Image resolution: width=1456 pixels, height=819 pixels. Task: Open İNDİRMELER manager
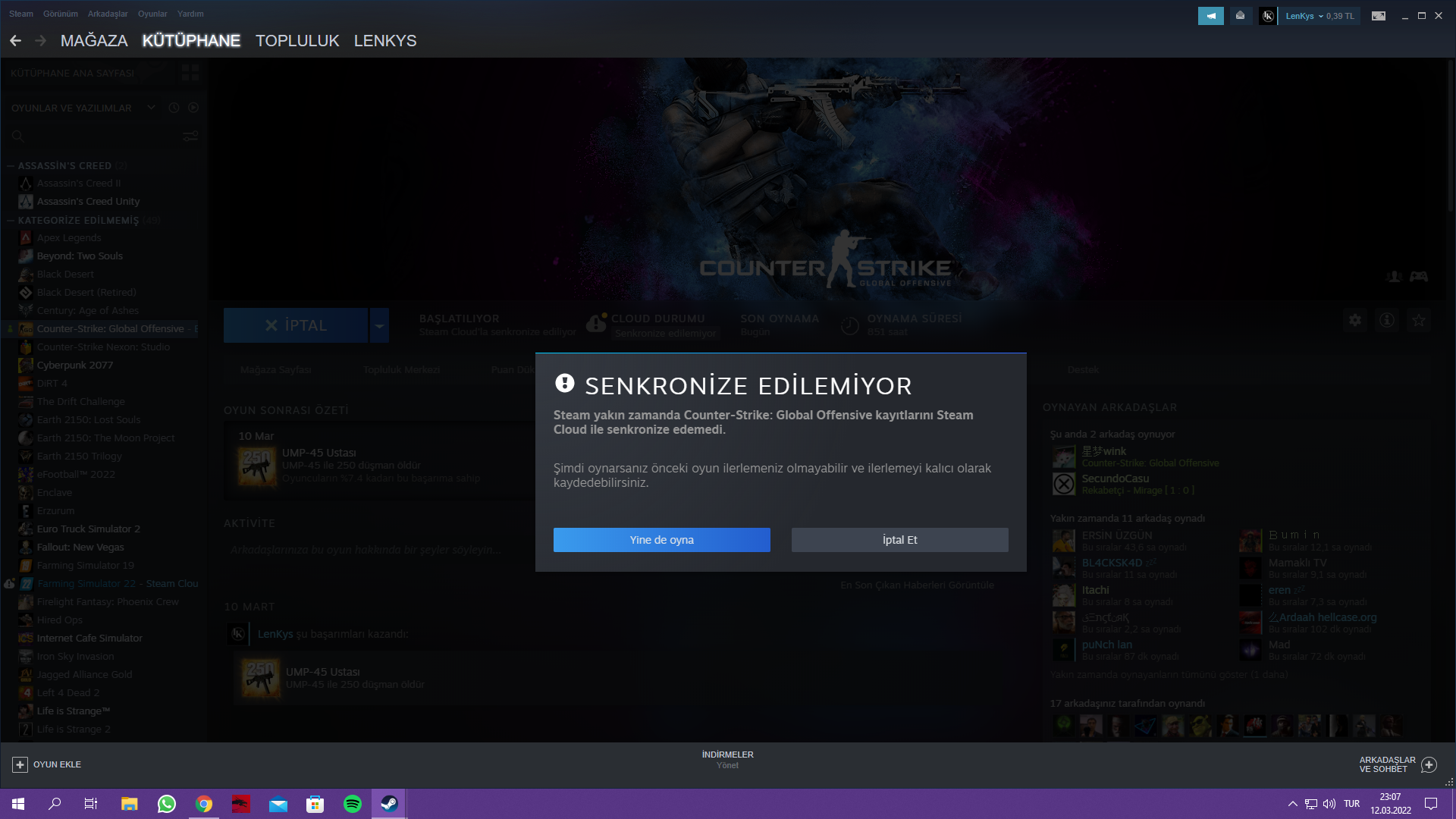pyautogui.click(x=727, y=760)
